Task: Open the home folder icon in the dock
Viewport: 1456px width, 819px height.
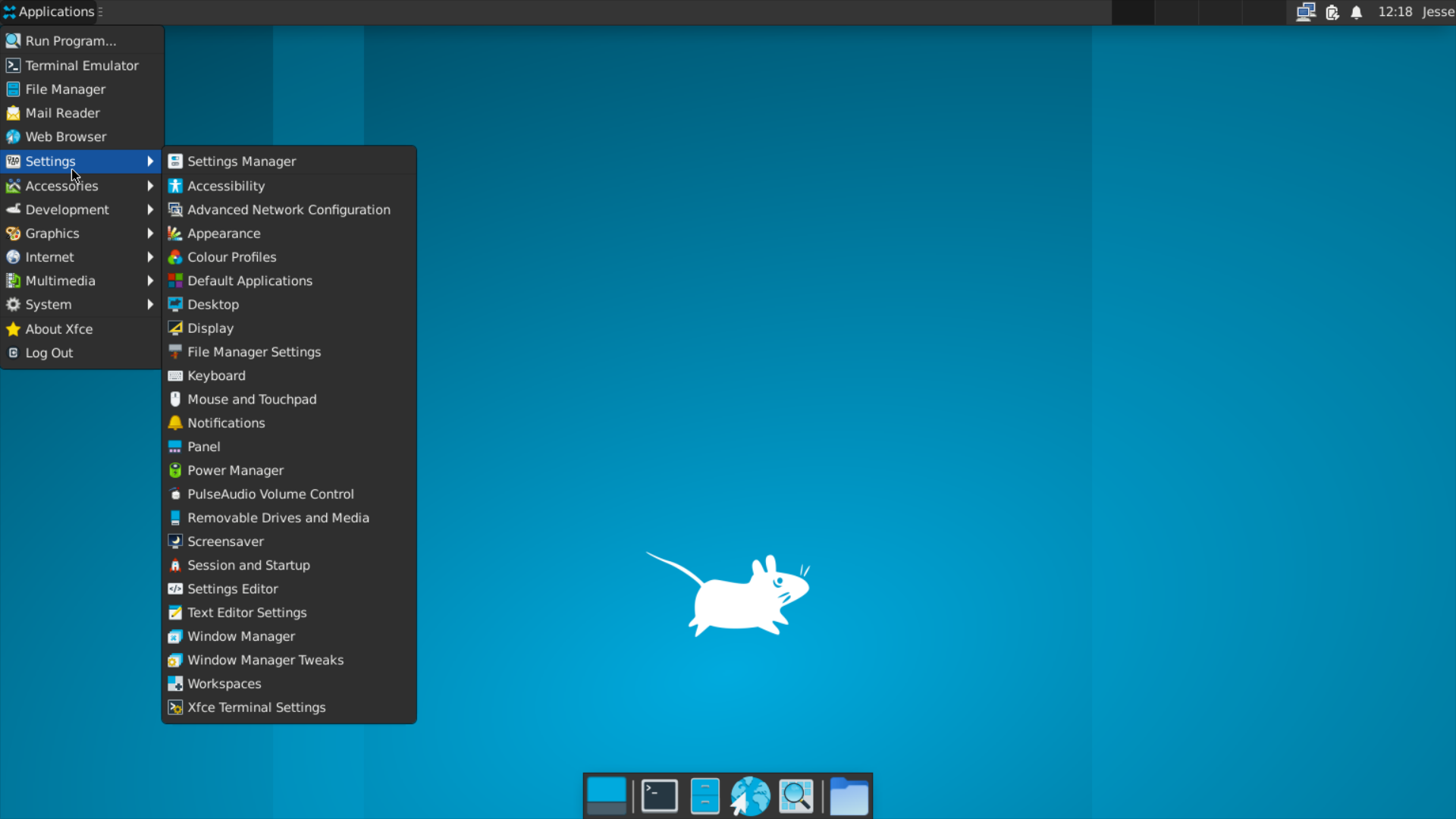Action: pyautogui.click(x=849, y=796)
